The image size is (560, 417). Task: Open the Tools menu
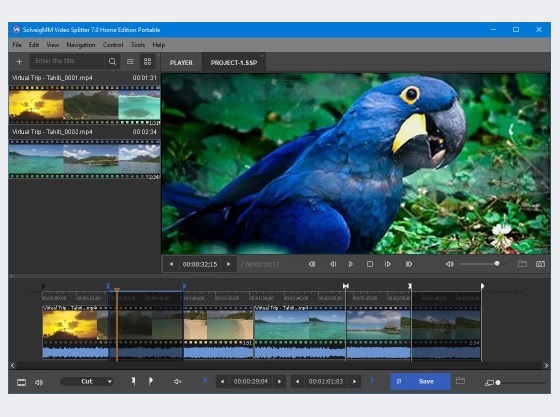[138, 45]
